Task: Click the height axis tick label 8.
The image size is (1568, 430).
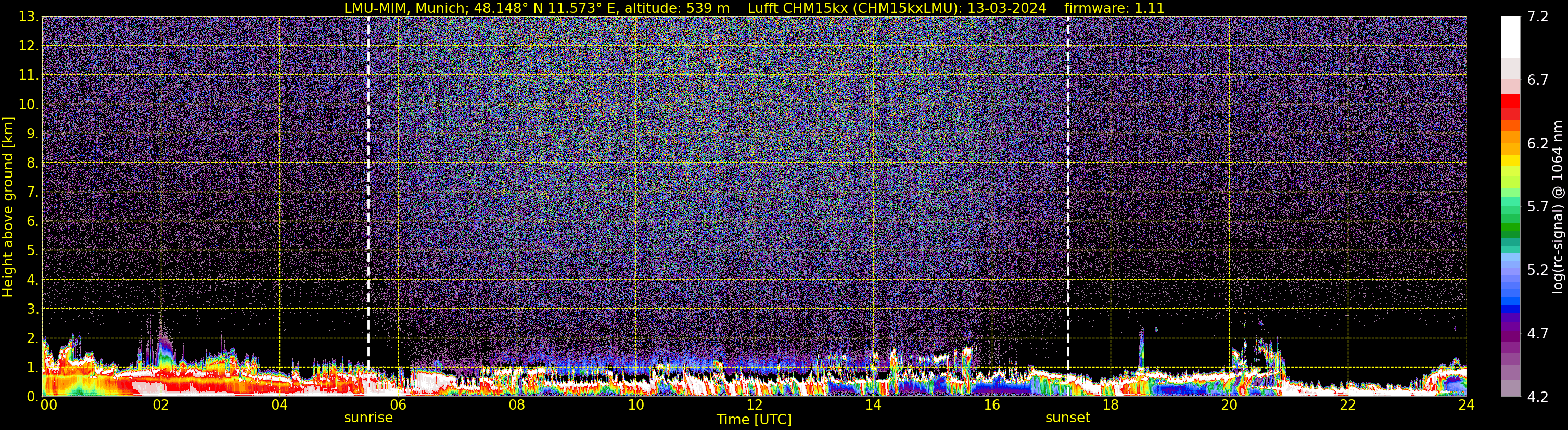Action: [32, 162]
